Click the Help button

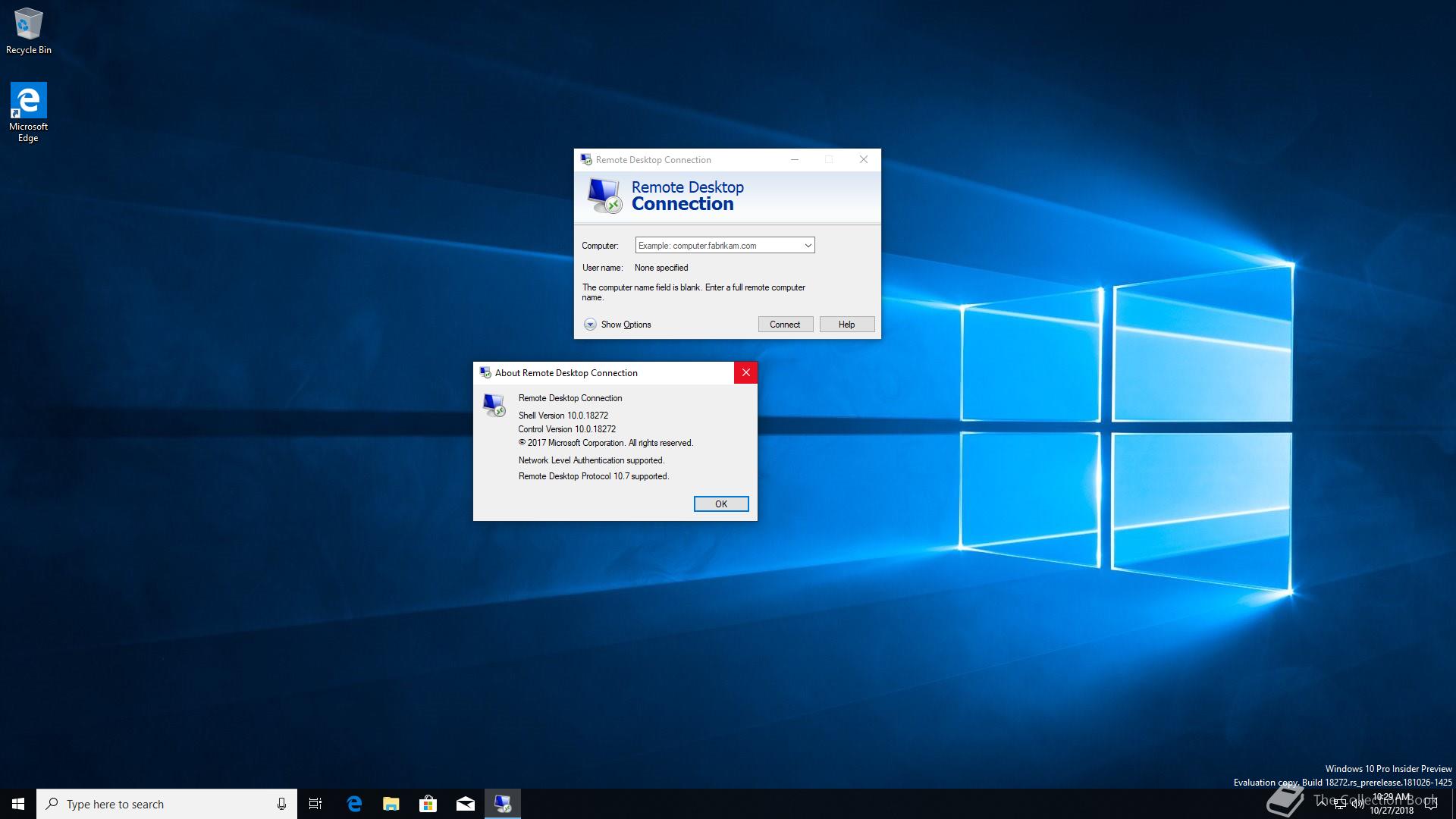(x=847, y=325)
